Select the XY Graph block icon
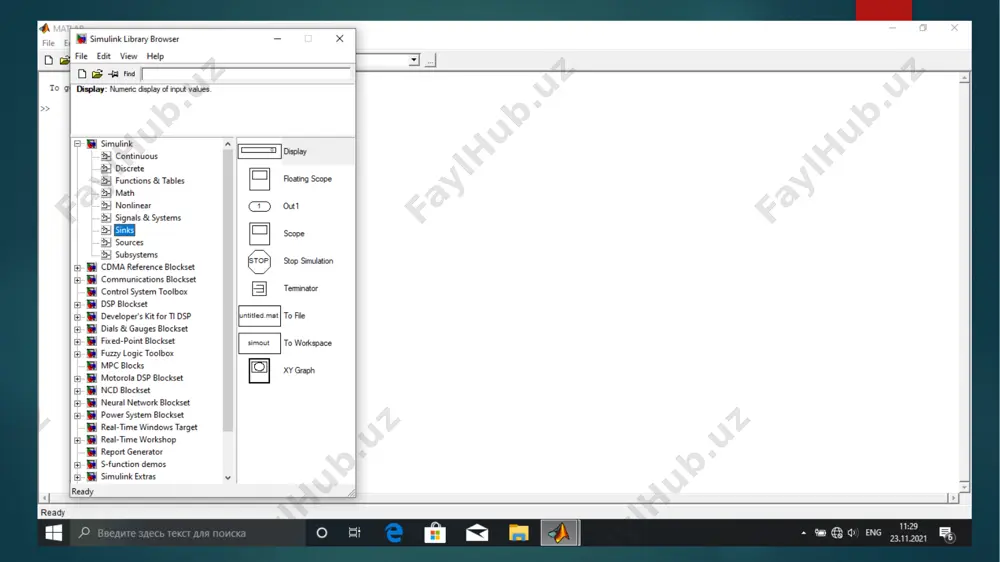The width and height of the screenshot is (1000, 562). pos(259,371)
